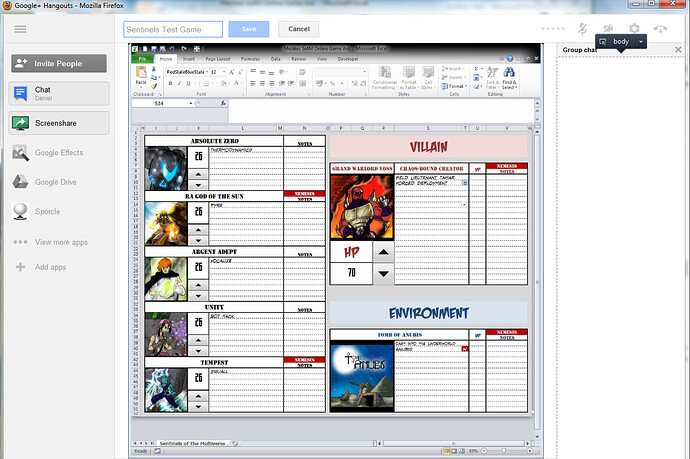Open the Developer ribbon tab
690x459 pixels.
(348, 59)
